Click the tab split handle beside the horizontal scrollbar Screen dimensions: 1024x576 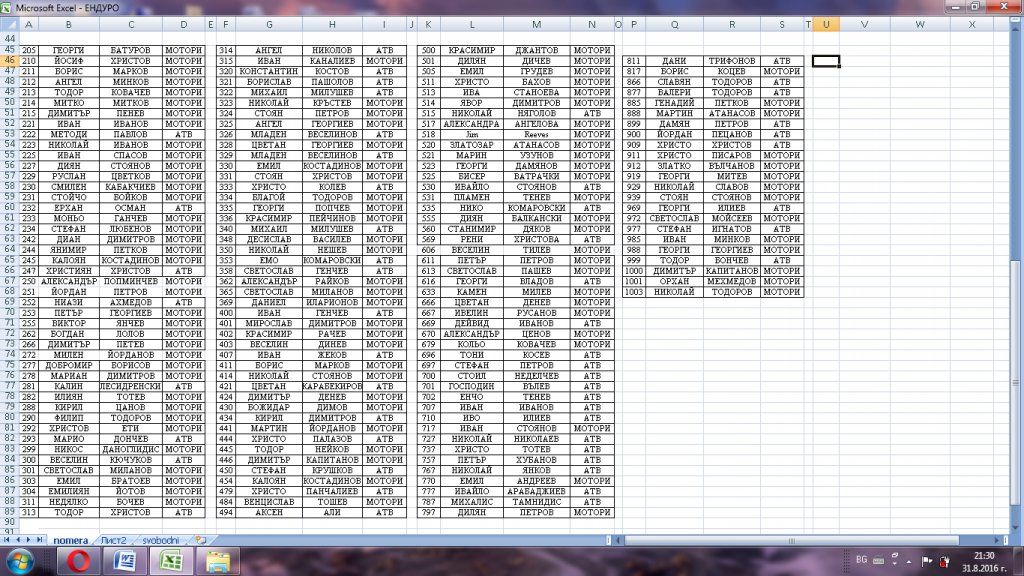pyautogui.click(x=609, y=540)
